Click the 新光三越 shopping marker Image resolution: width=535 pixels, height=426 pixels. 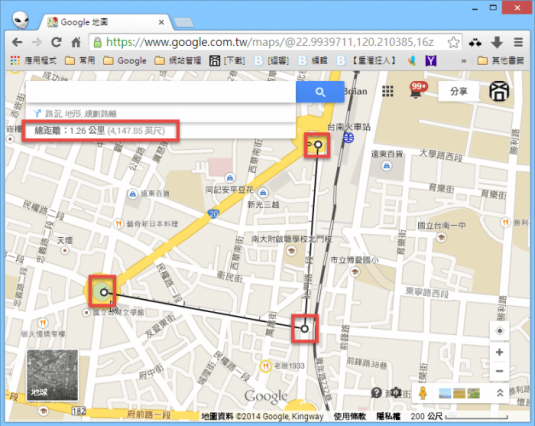point(262,193)
